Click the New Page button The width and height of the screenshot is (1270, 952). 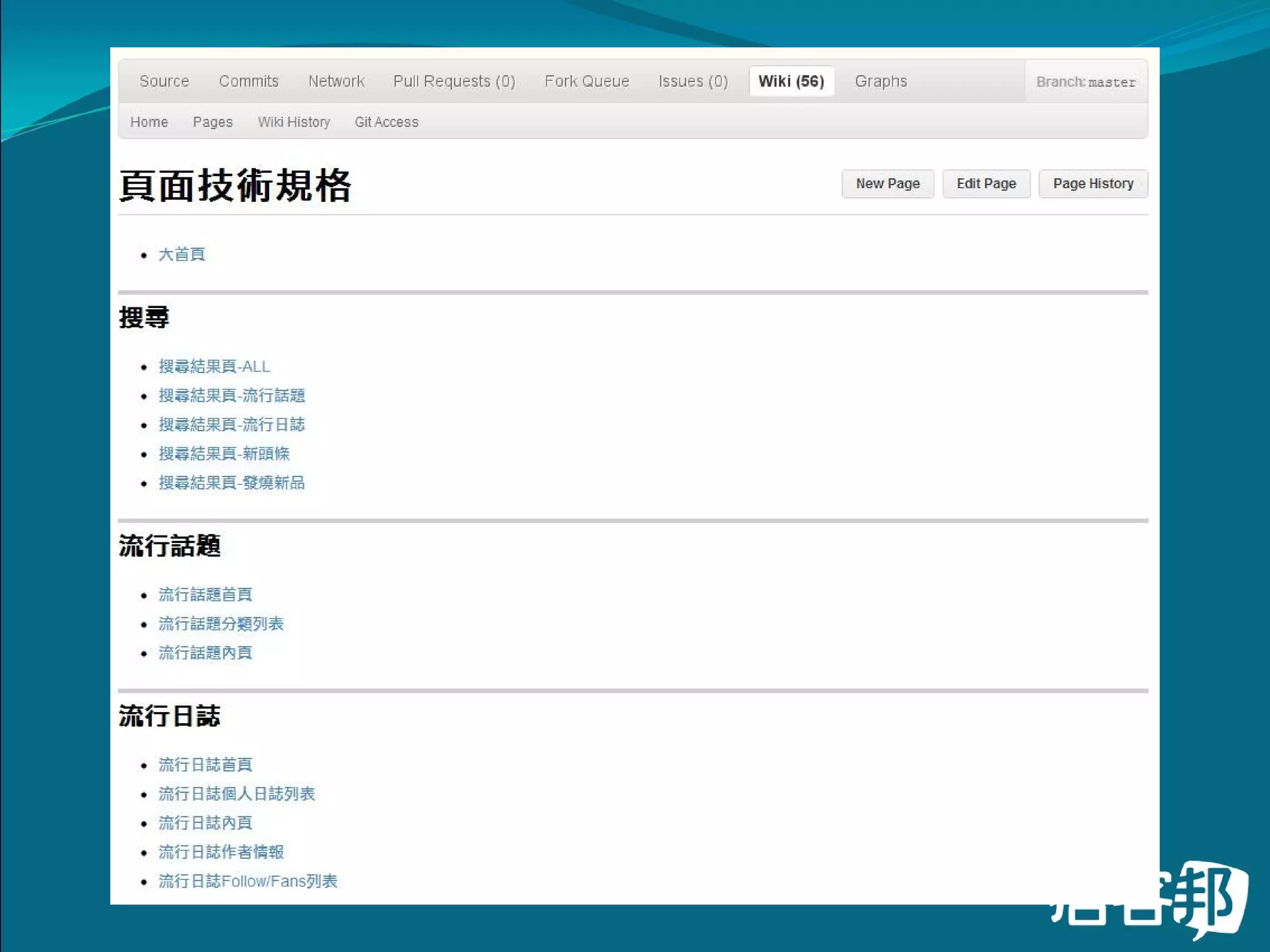887,184
